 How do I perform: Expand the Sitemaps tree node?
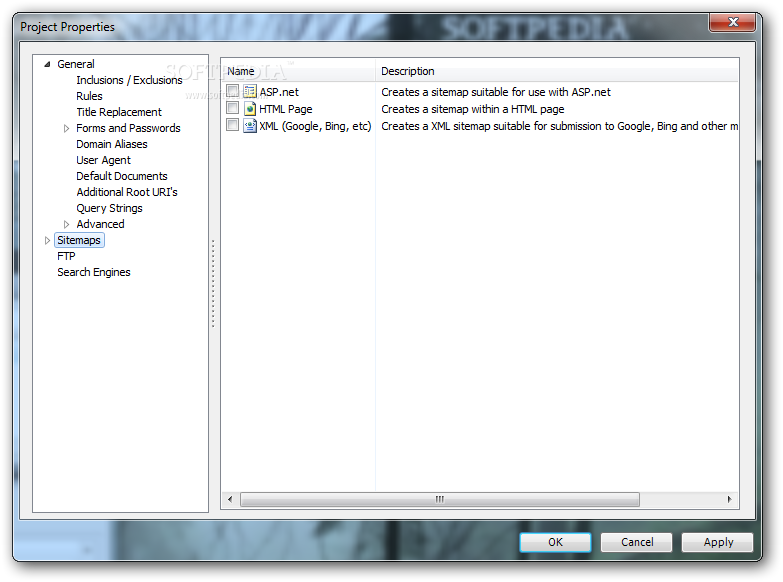(47, 240)
